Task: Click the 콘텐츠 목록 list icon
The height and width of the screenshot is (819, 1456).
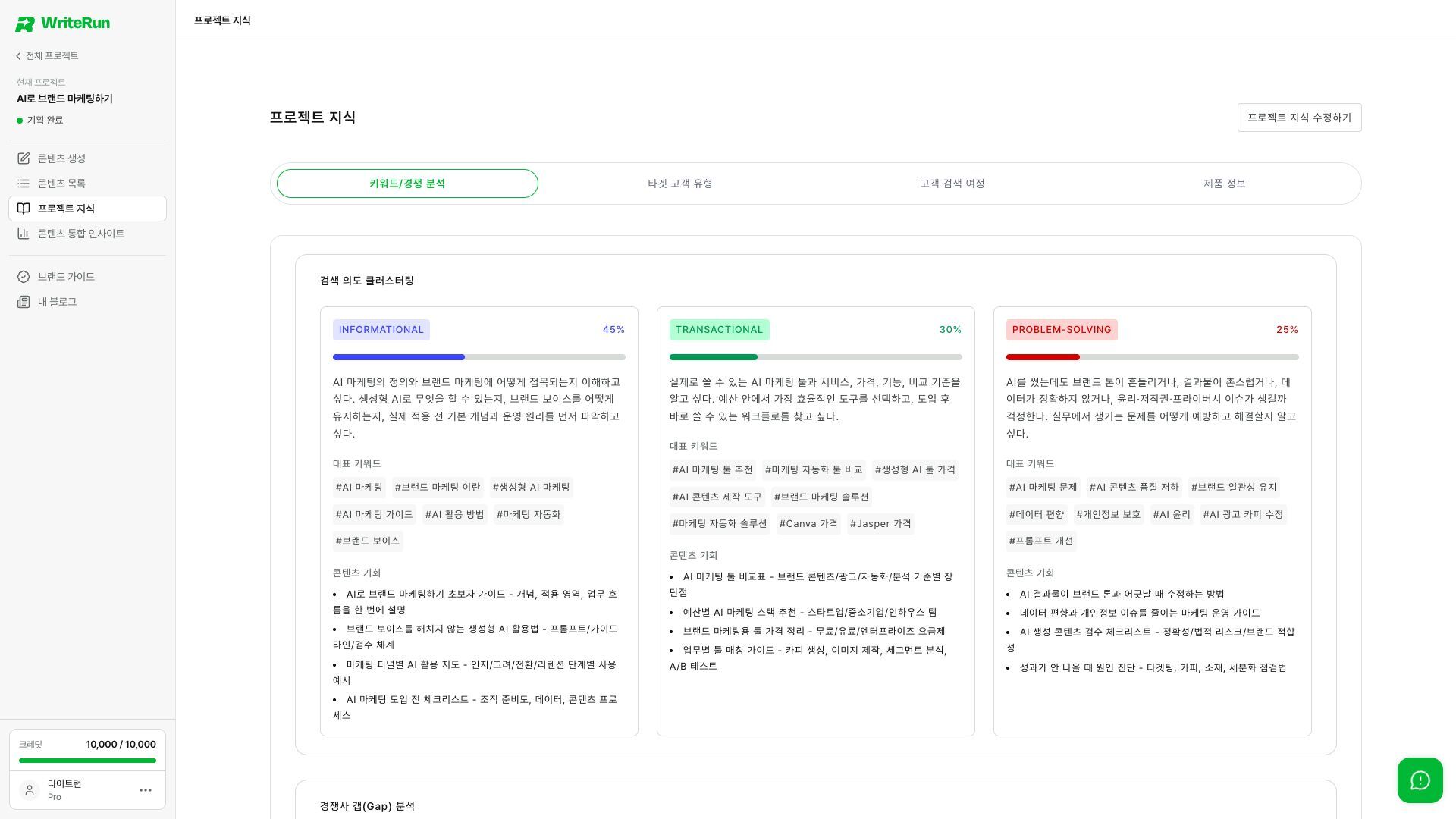Action: pos(24,184)
